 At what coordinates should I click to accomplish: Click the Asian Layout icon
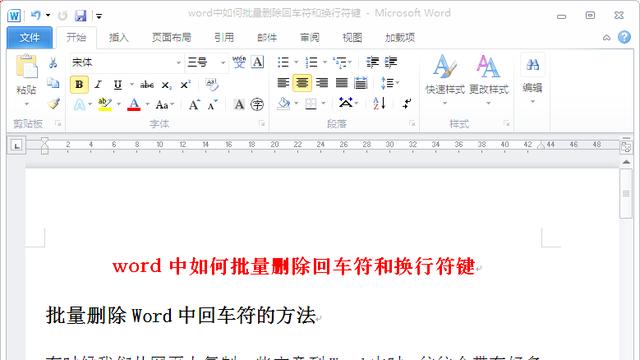tap(346, 102)
